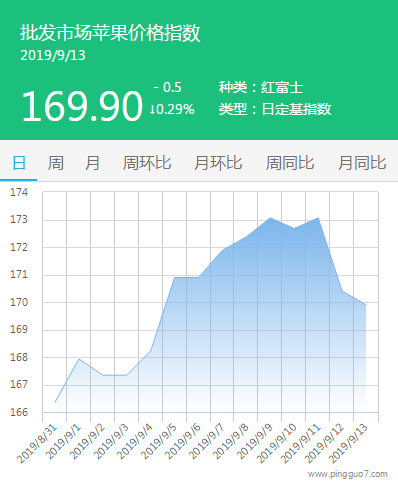Click the y-axis label 167
Screen dimensions: 398x483
(x=19, y=384)
